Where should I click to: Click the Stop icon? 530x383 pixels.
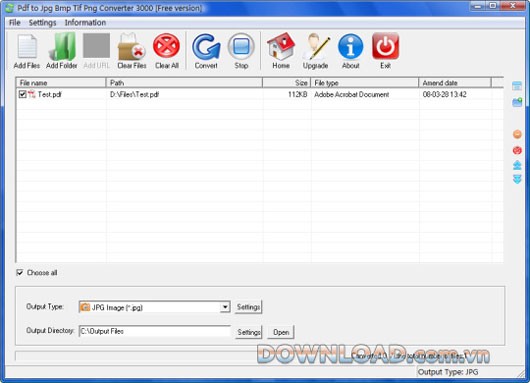point(241,47)
